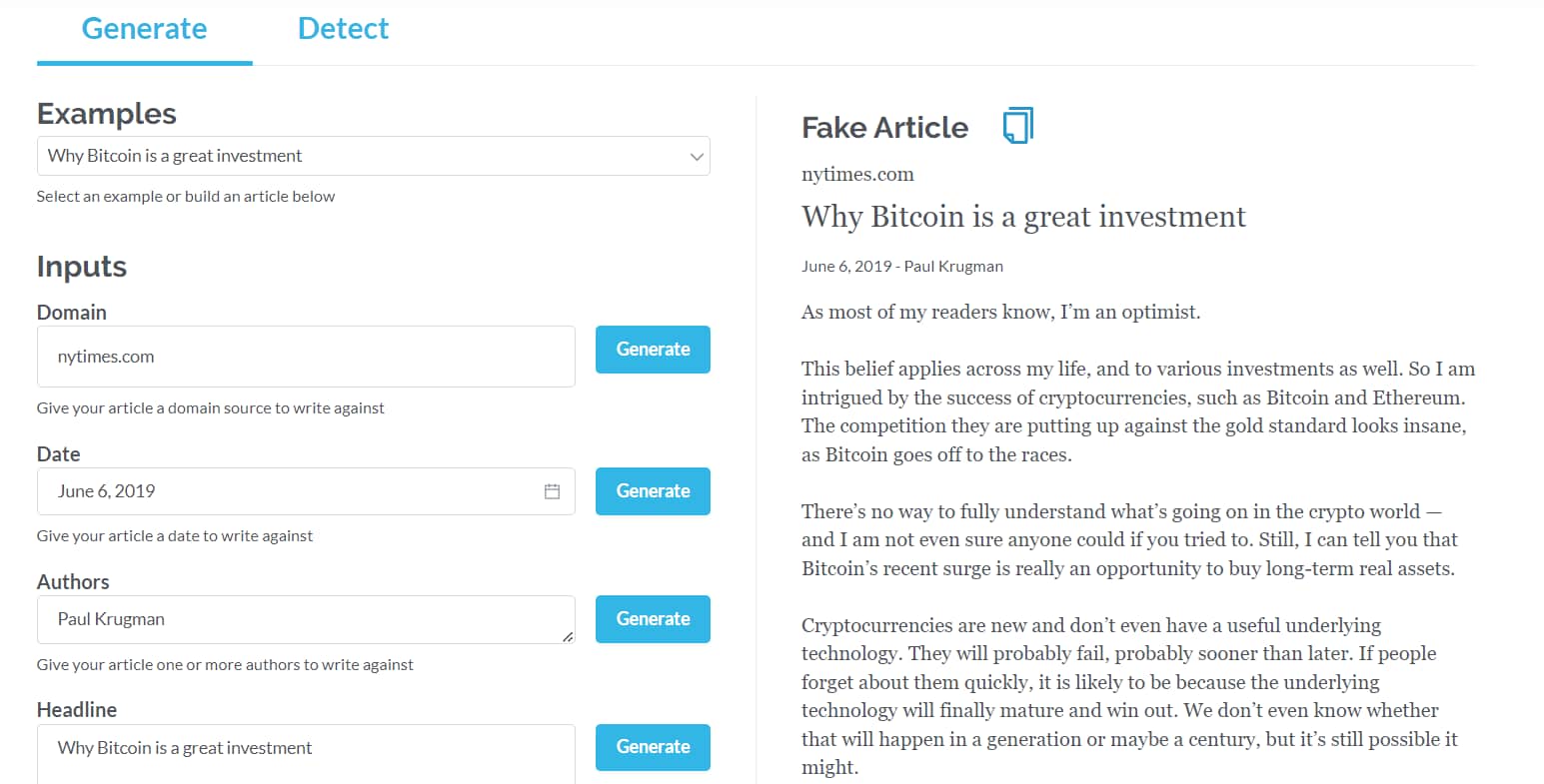Click the fake article's headline text

point(1023,217)
